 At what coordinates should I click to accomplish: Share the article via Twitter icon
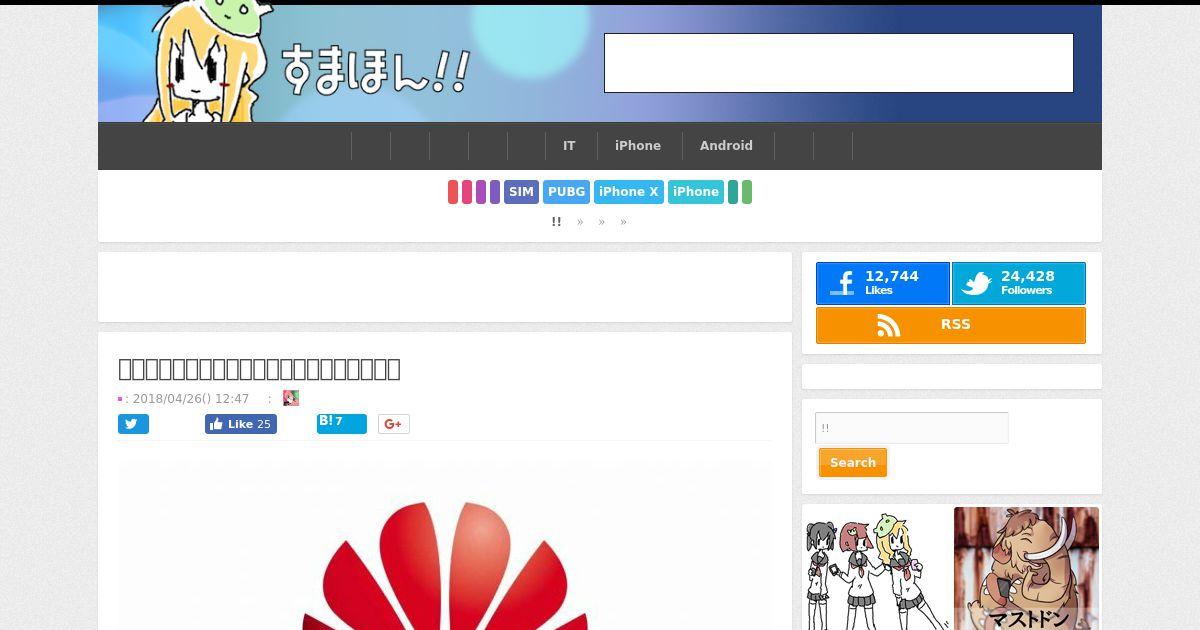[x=133, y=424]
